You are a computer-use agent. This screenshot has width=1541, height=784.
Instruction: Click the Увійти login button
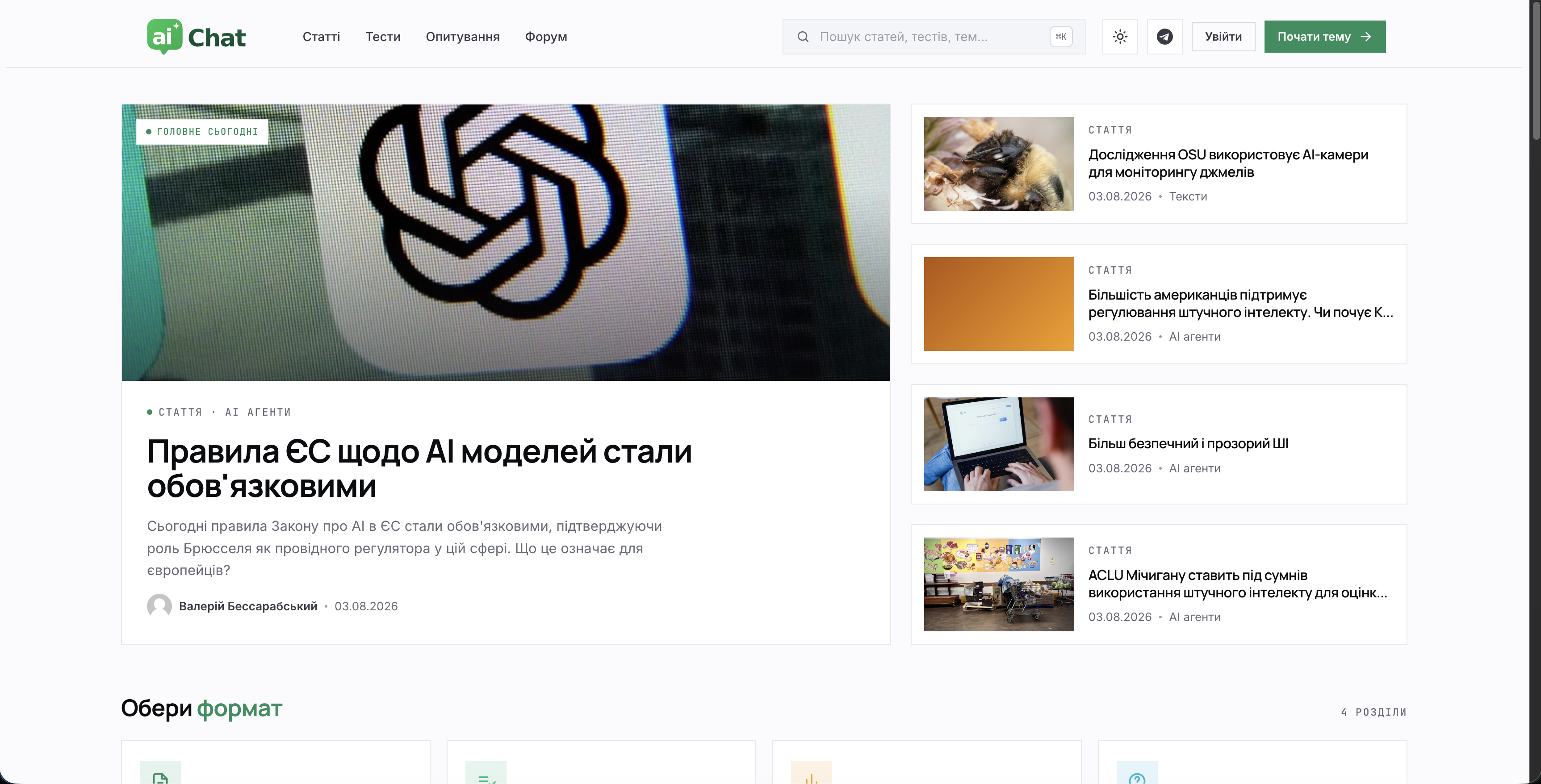1223,37
